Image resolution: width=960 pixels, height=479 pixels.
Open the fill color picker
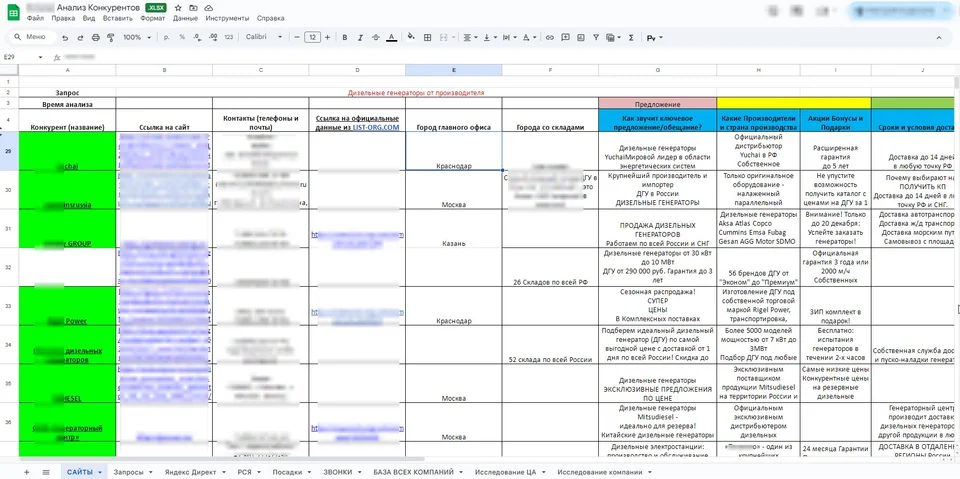click(x=411, y=37)
